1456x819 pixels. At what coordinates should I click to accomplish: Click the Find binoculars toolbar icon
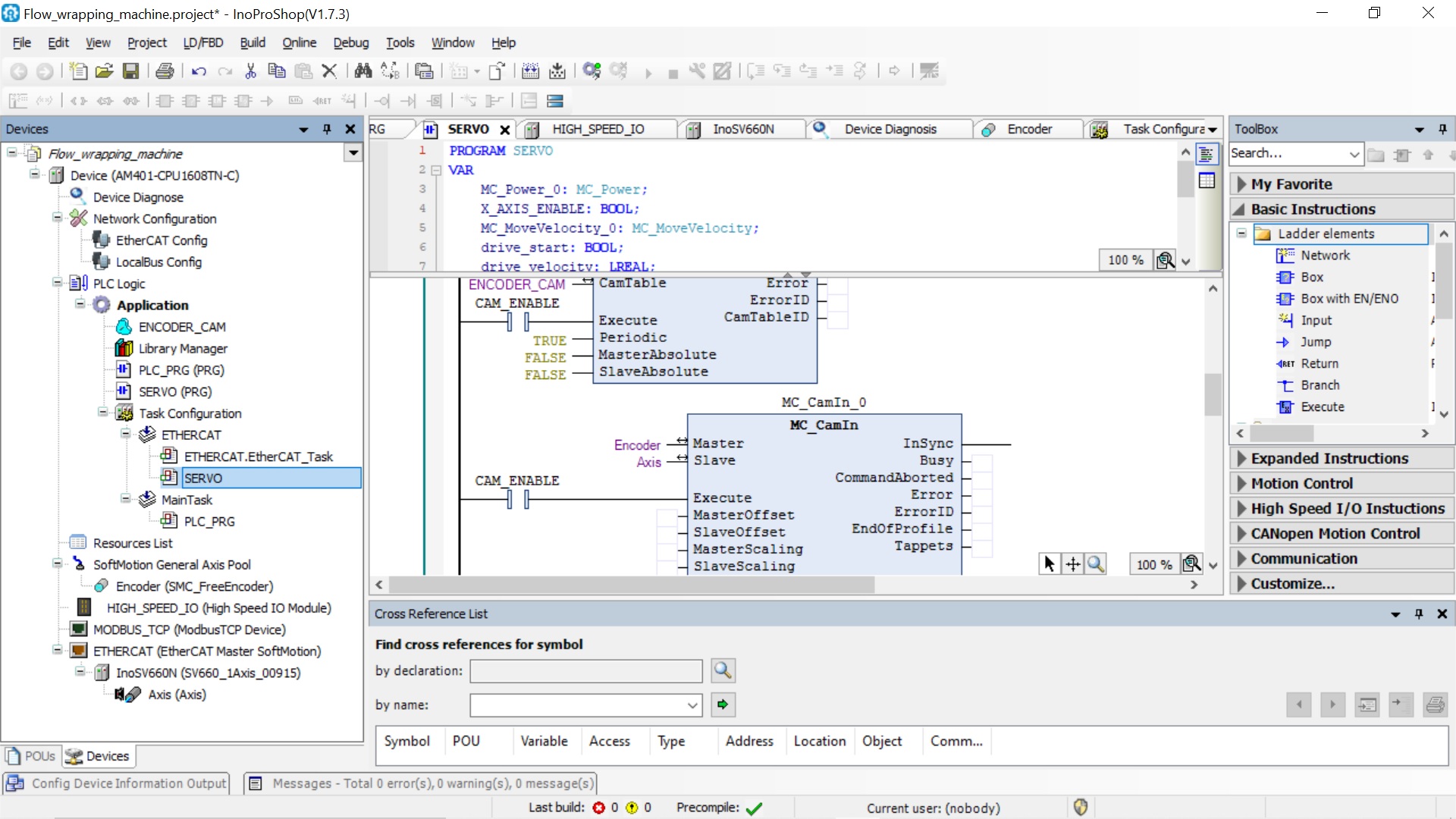click(x=363, y=71)
